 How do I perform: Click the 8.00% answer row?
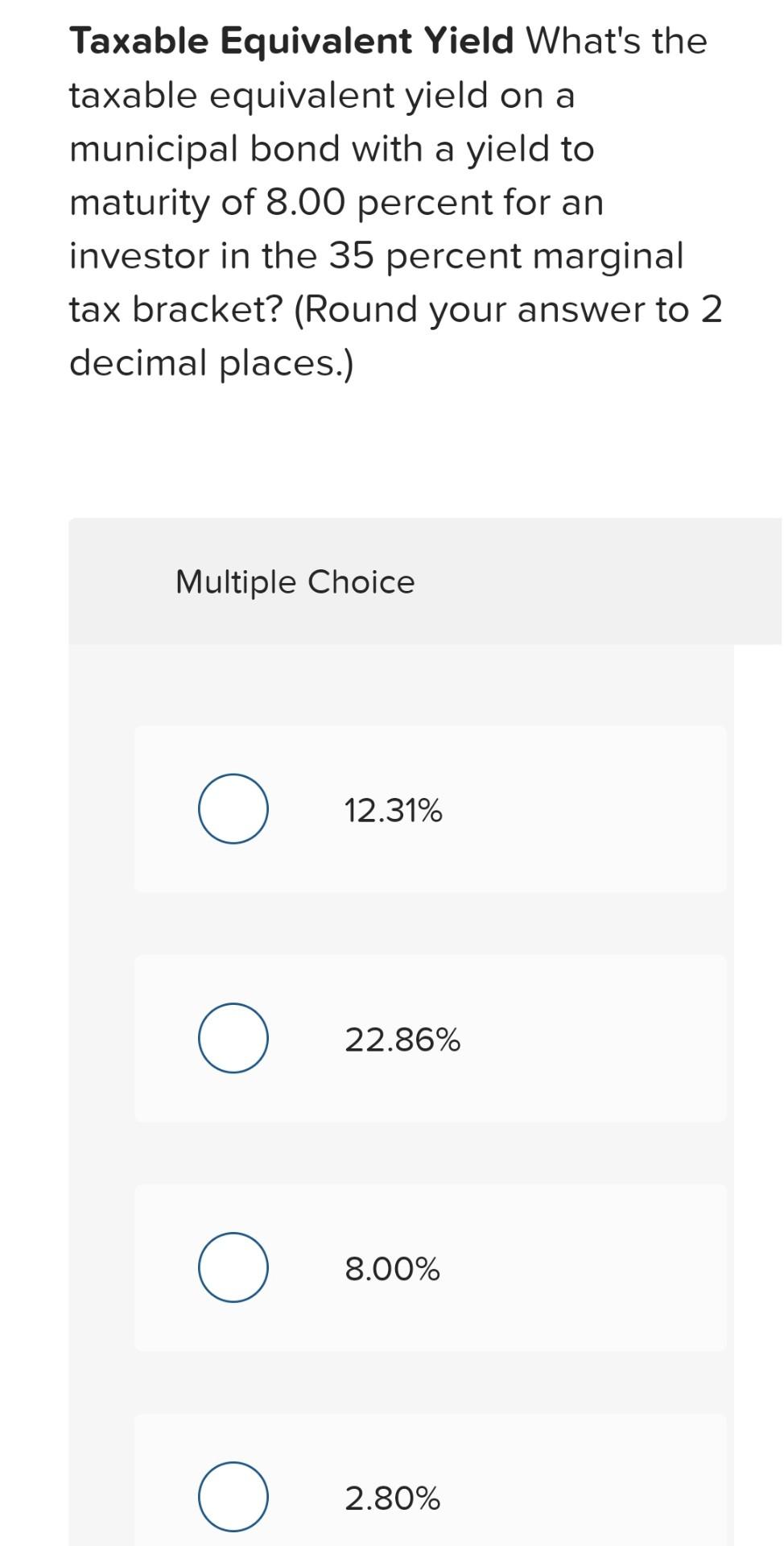(432, 1267)
